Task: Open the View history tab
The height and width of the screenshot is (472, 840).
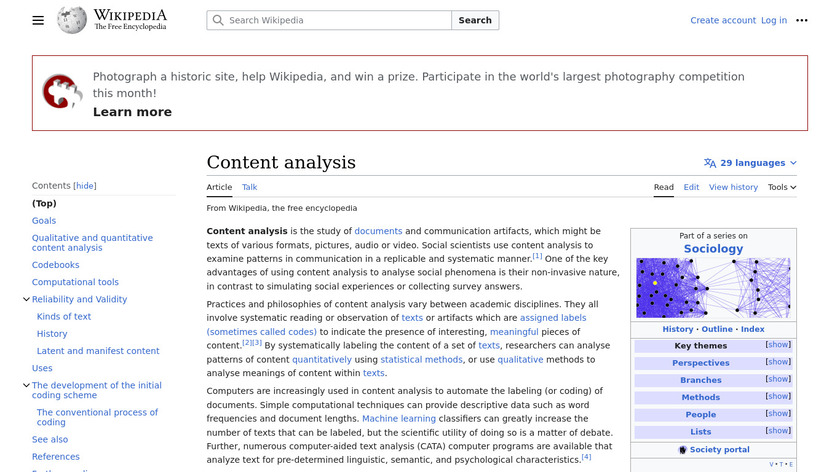Action: pos(733,187)
